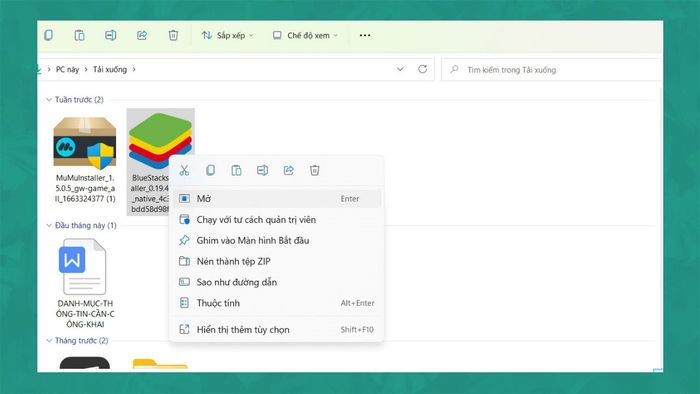Select the MuMuInstaller file thumbnail

tap(85, 143)
